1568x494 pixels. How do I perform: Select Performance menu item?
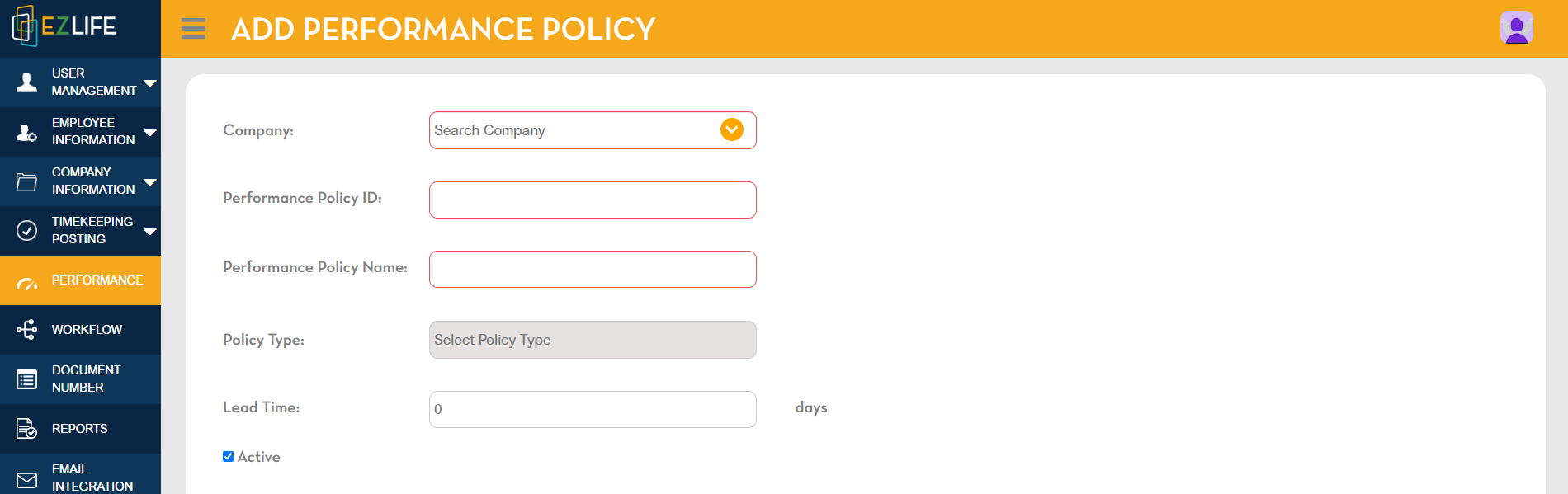(x=80, y=280)
